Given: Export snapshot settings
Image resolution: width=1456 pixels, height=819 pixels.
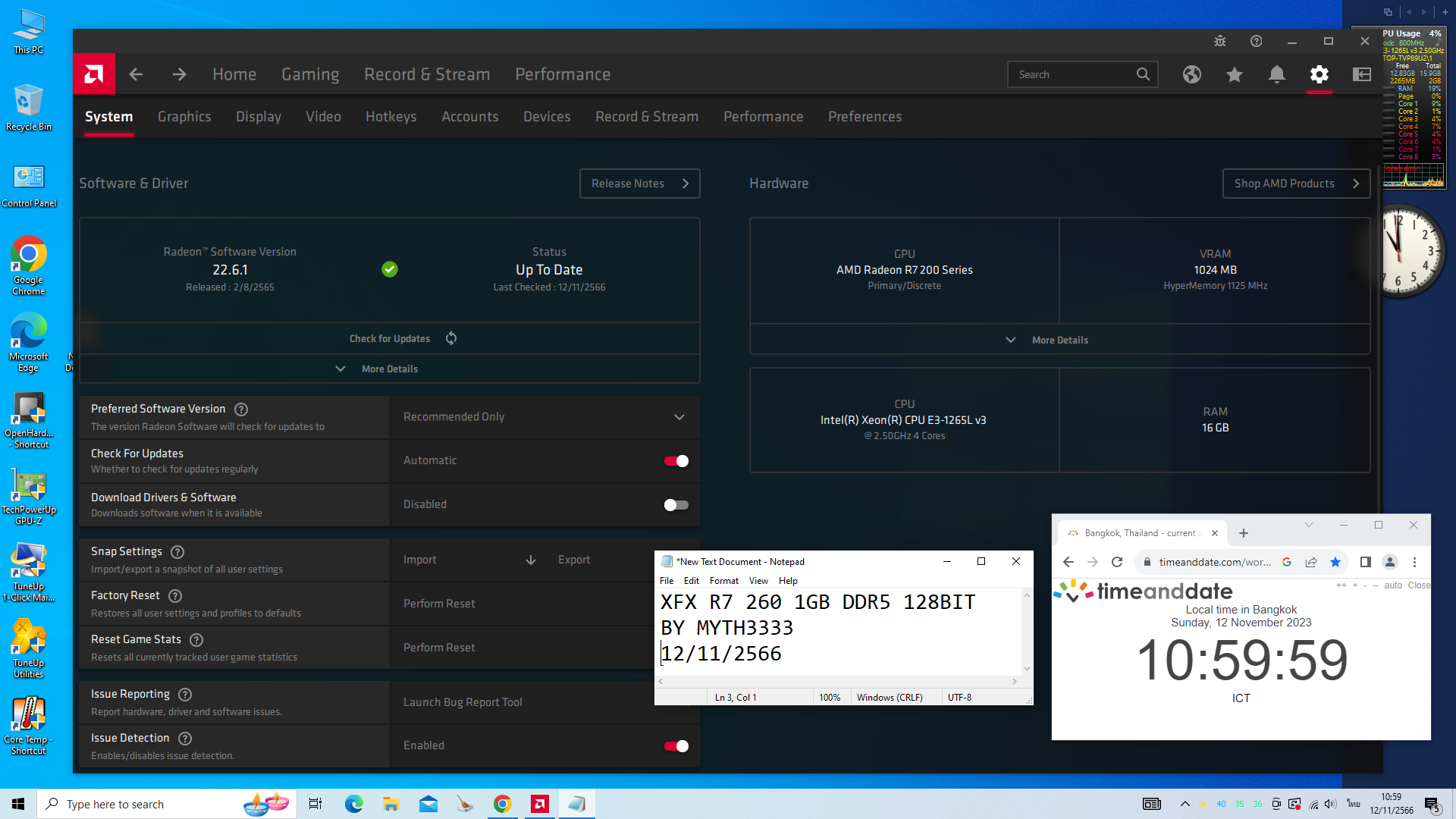Looking at the screenshot, I should click(574, 560).
